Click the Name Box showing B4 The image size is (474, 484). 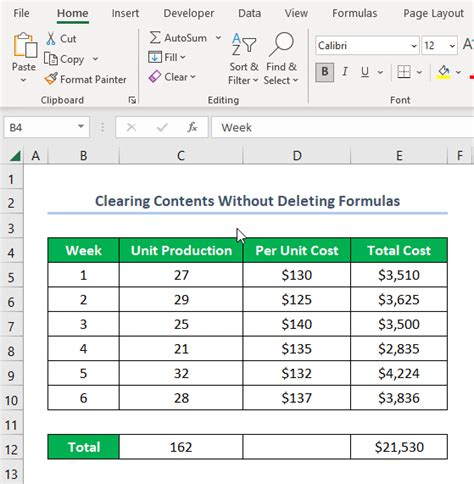coord(46,127)
